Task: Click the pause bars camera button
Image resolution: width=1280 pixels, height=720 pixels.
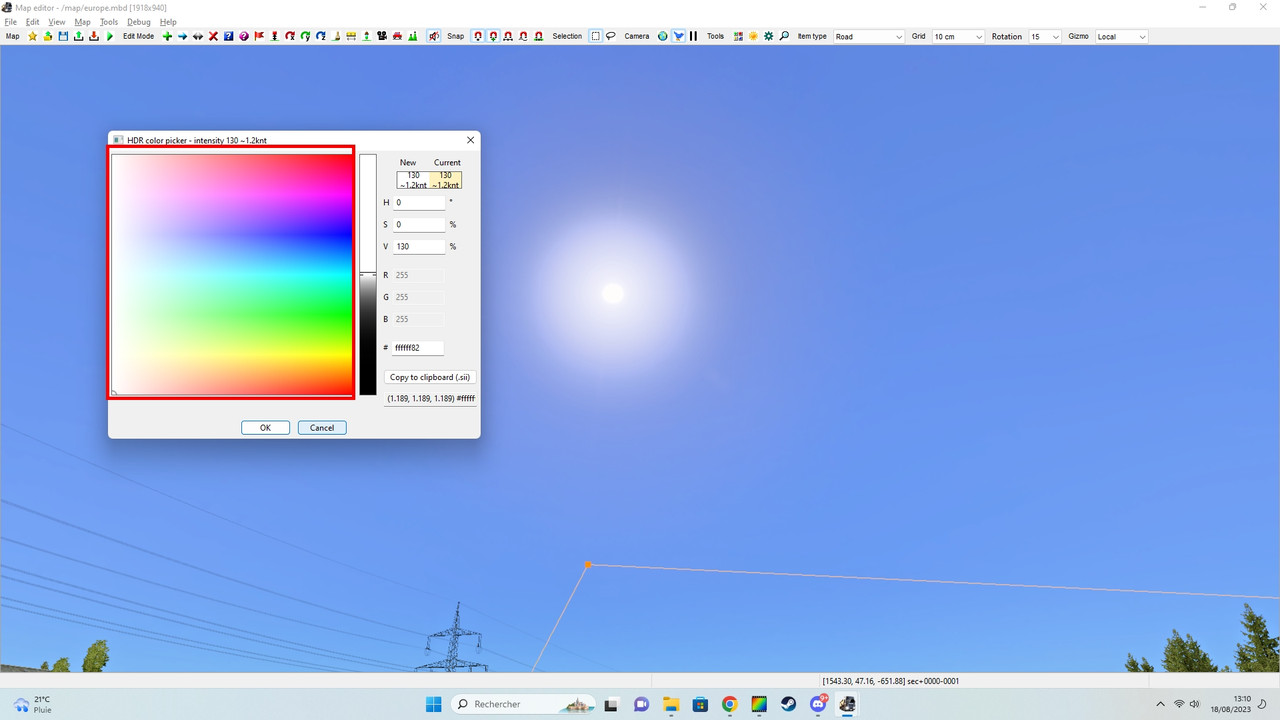Action: tap(693, 36)
